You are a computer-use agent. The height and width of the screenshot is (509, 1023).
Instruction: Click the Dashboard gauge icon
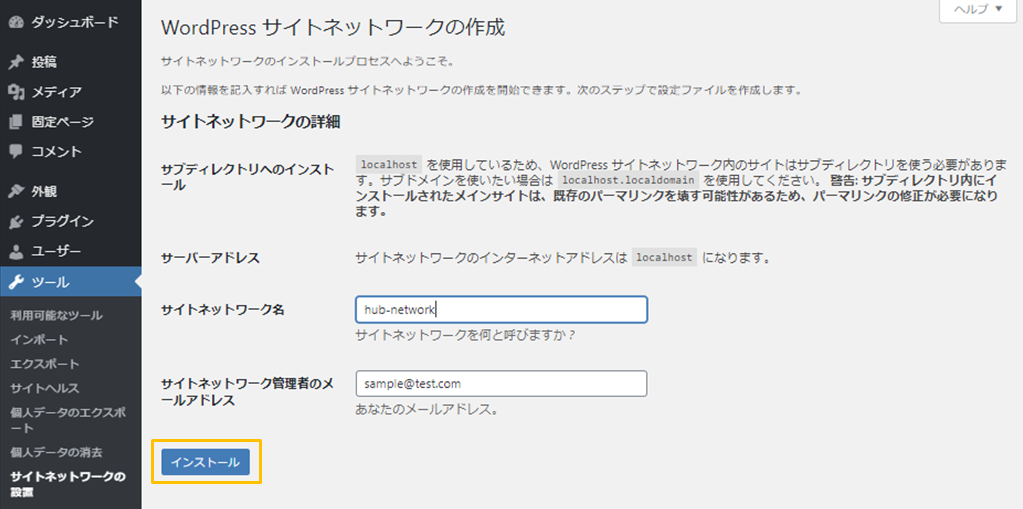pyautogui.click(x=16, y=23)
